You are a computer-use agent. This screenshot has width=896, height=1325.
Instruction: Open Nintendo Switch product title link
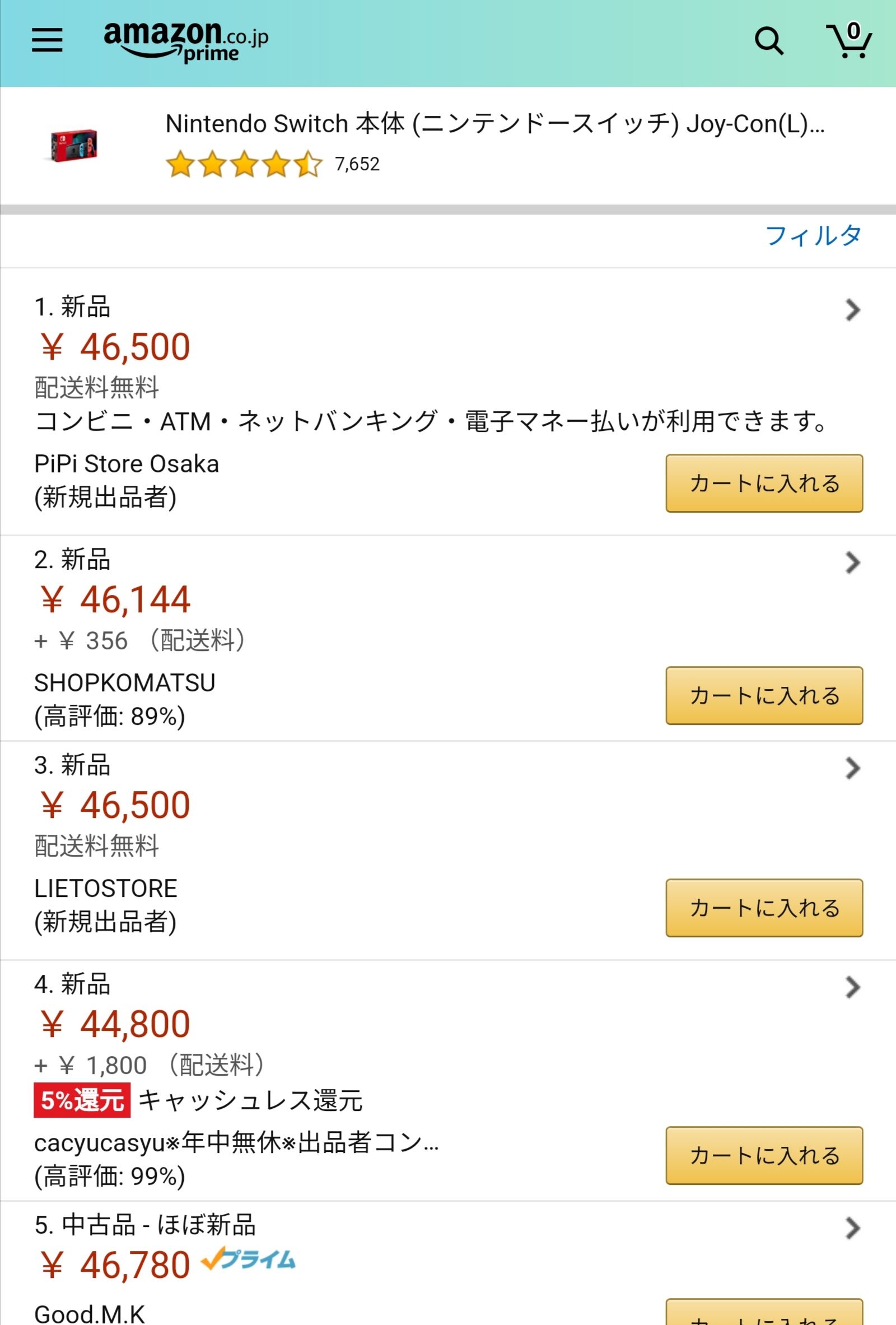point(494,124)
